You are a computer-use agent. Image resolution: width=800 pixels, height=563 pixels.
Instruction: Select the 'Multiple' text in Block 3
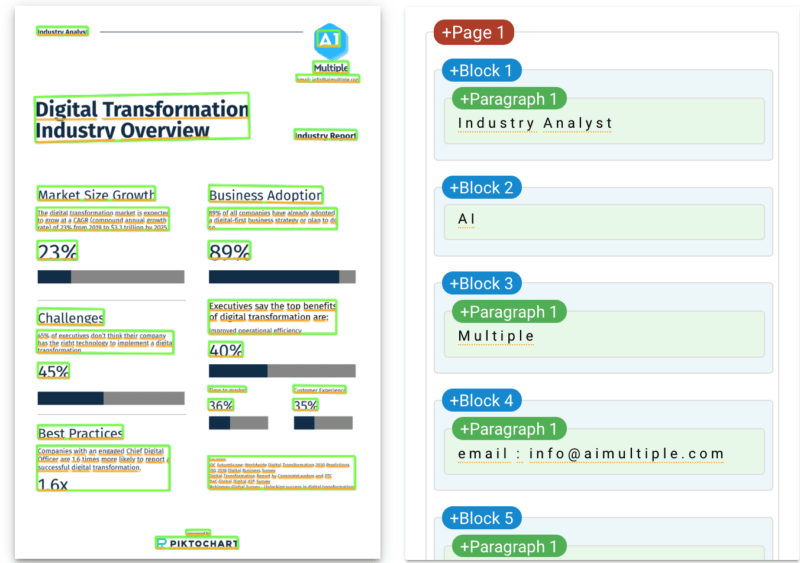pyautogui.click(x=495, y=336)
